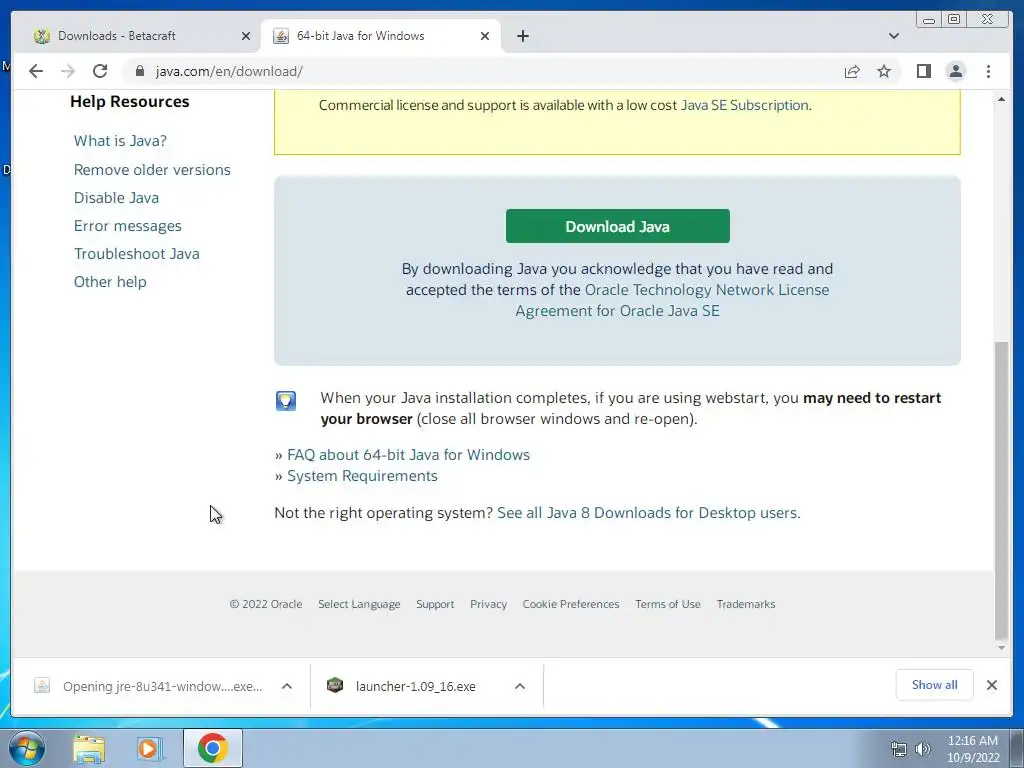The image size is (1024, 768).
Task: Close the 64-bit Java for Windows tab
Action: point(485,36)
